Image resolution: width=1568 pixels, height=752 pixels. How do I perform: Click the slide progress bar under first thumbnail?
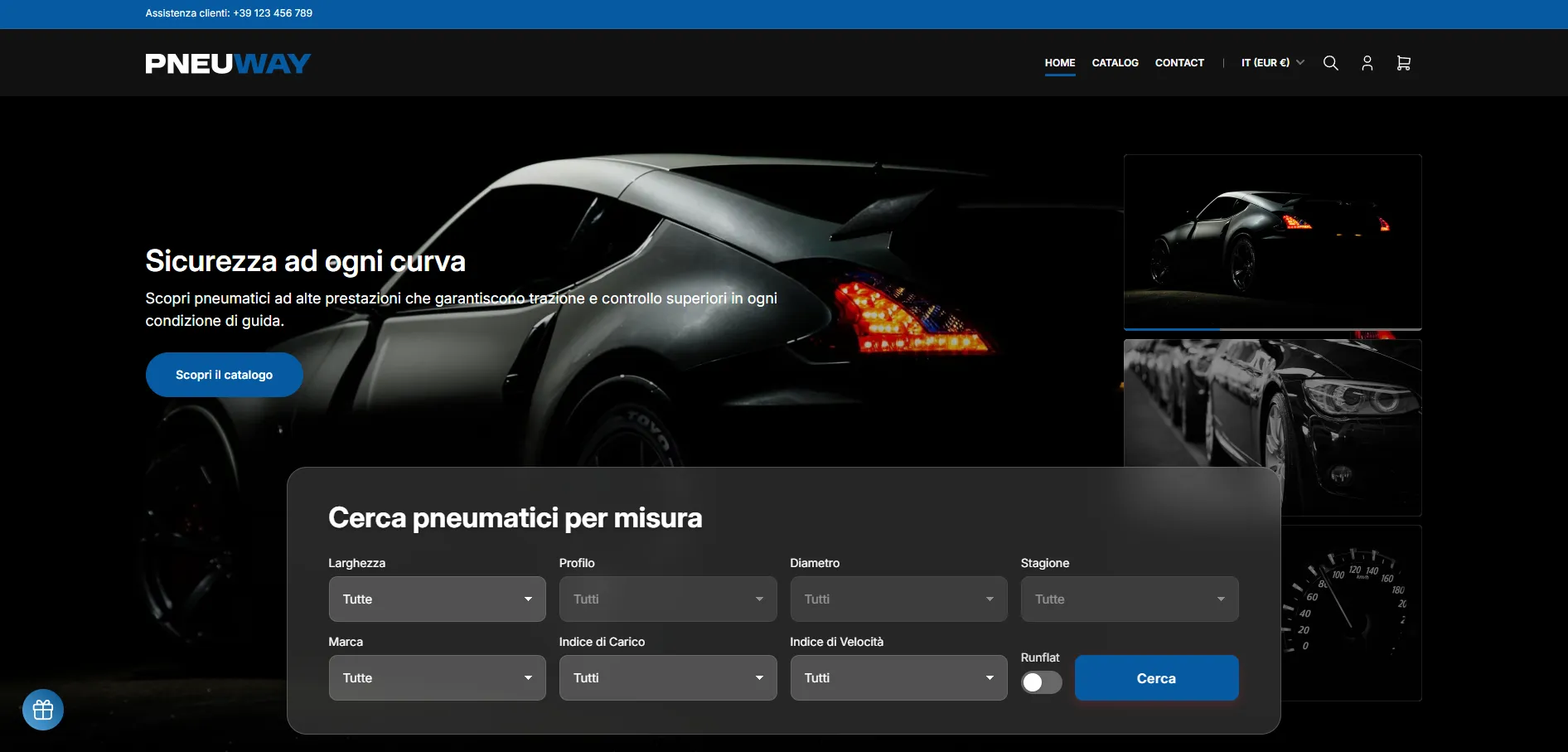pos(1272,329)
